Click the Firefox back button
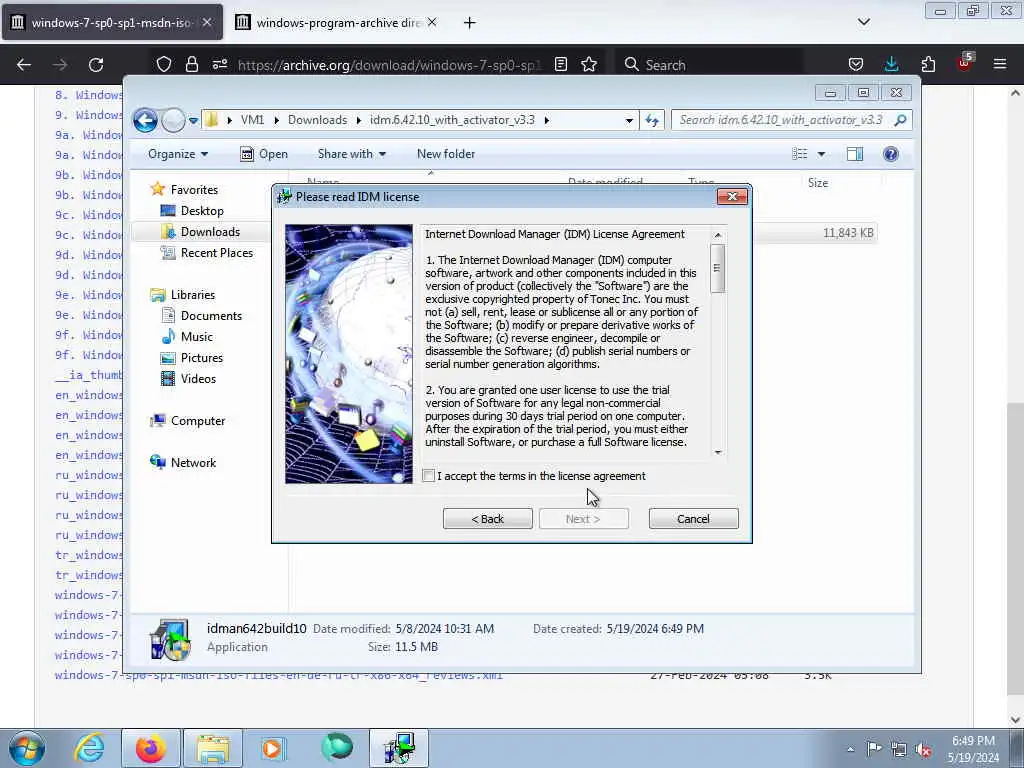The height and width of the screenshot is (768, 1024). pyautogui.click(x=24, y=65)
